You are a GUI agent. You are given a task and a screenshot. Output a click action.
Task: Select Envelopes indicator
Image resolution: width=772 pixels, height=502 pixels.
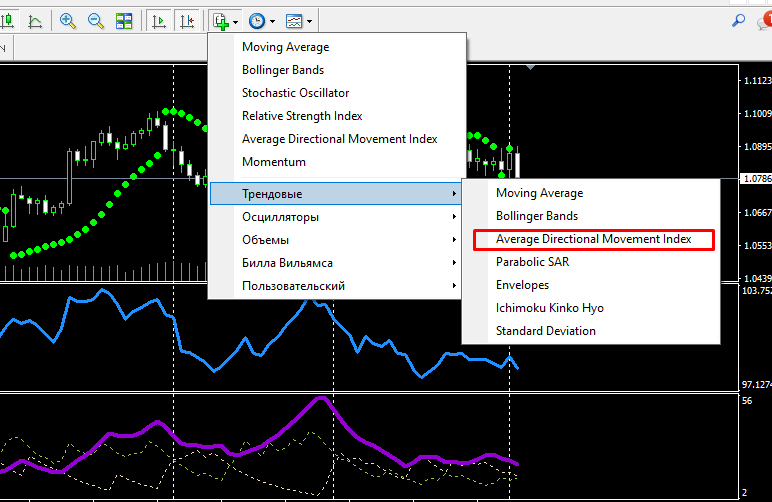[591, 285]
